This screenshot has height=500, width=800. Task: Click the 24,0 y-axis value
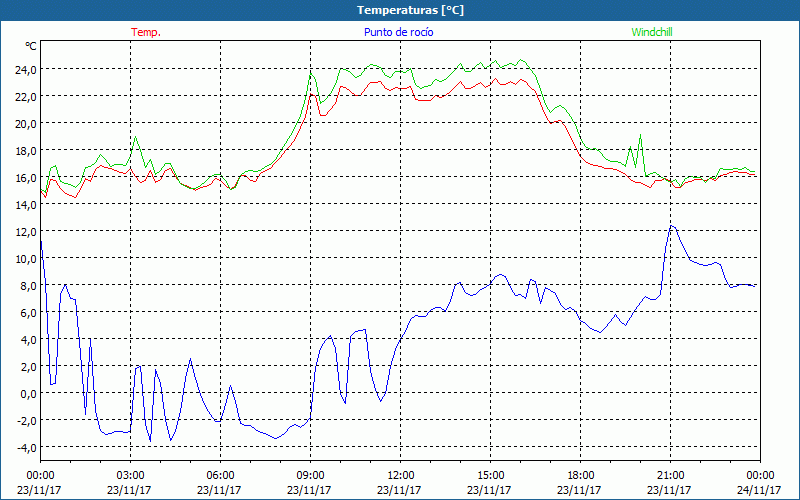pos(26,70)
